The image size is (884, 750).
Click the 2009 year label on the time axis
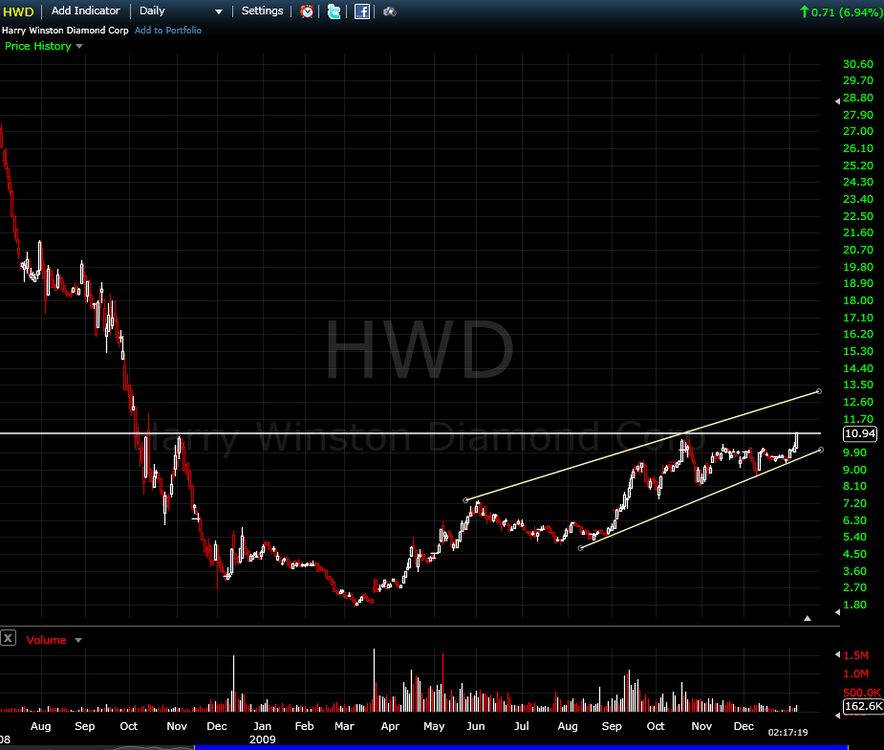pos(263,739)
